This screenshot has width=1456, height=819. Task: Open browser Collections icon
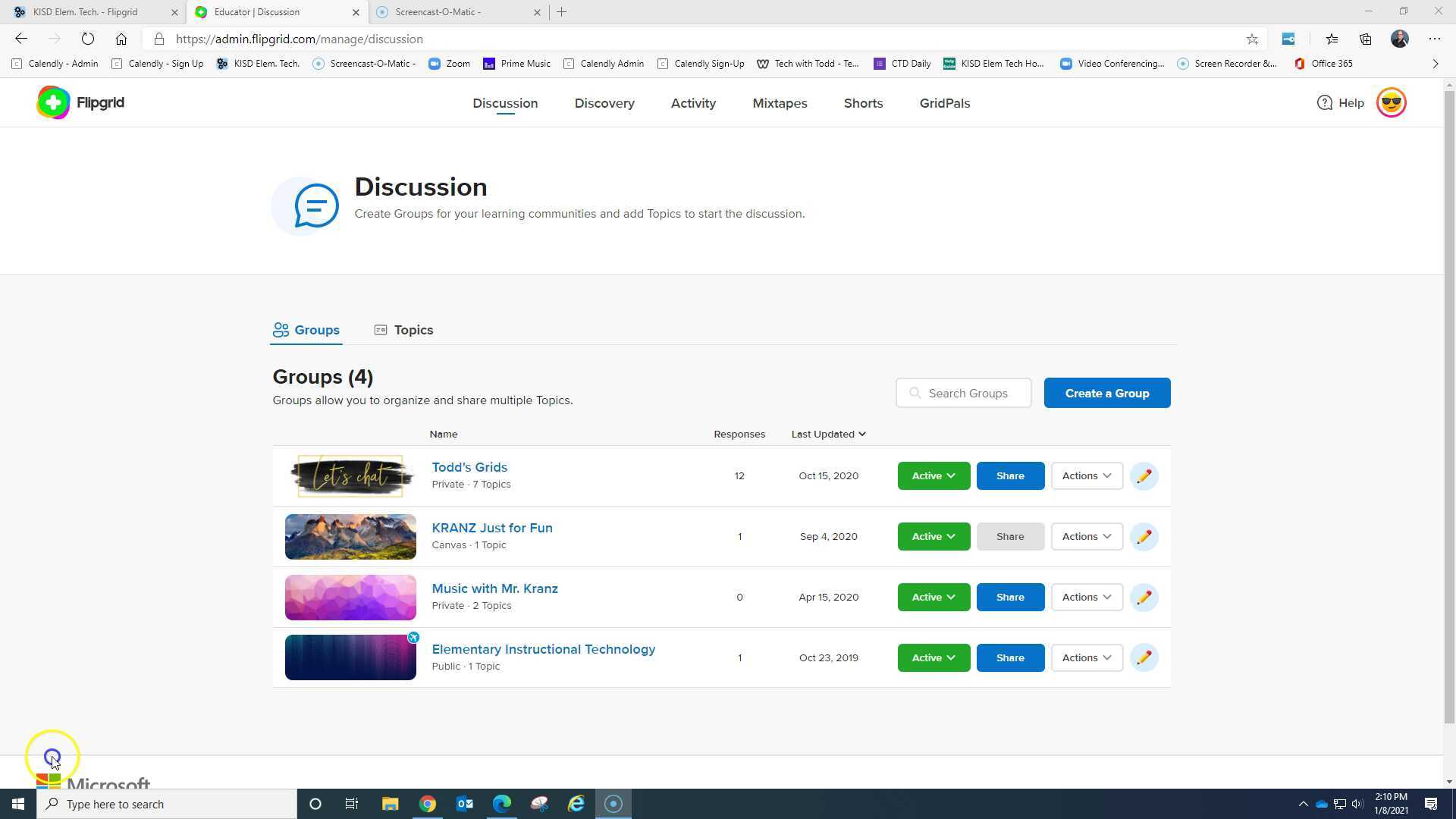(1365, 39)
